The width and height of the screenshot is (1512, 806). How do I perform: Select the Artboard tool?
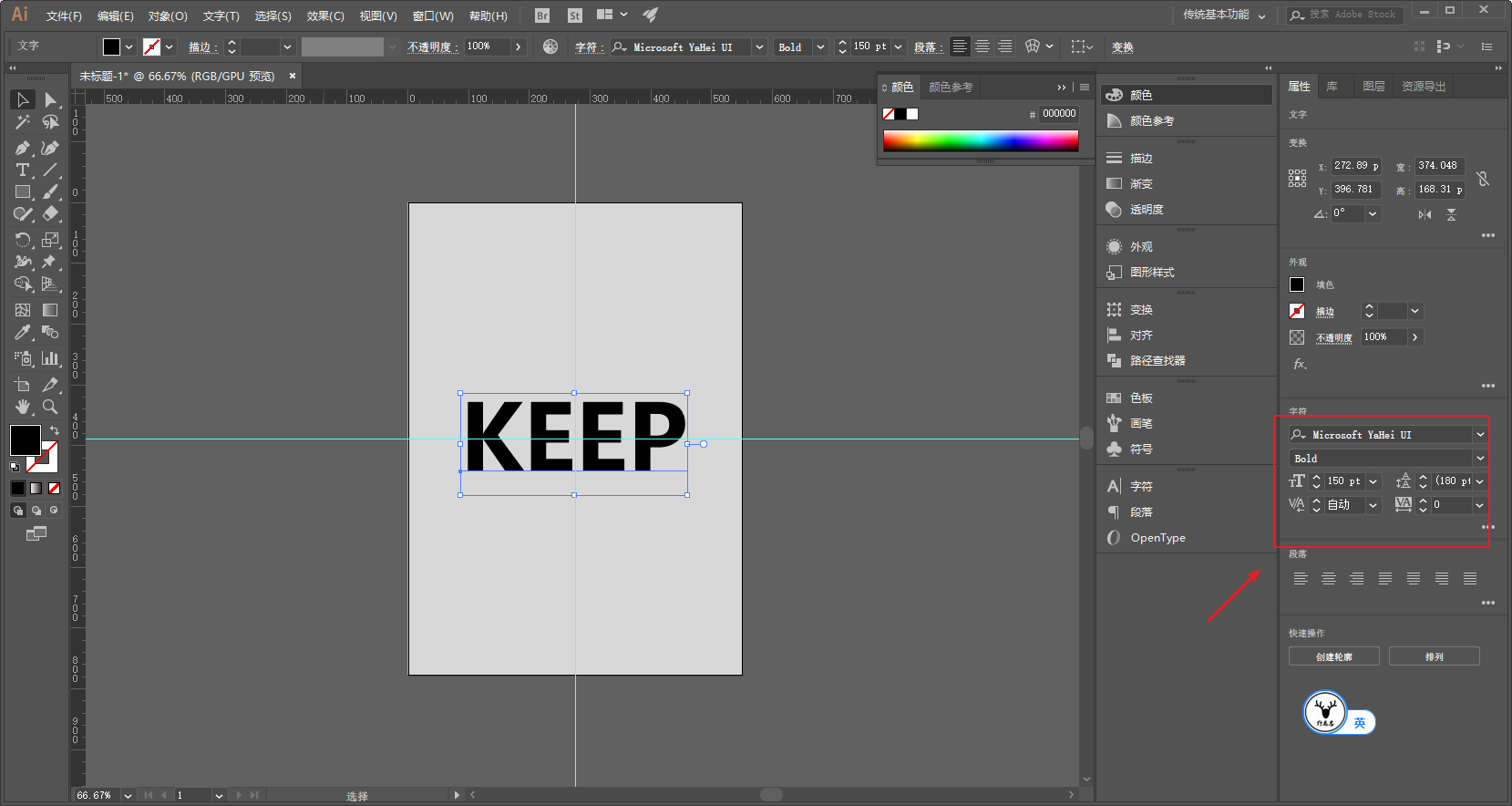pyautogui.click(x=23, y=385)
